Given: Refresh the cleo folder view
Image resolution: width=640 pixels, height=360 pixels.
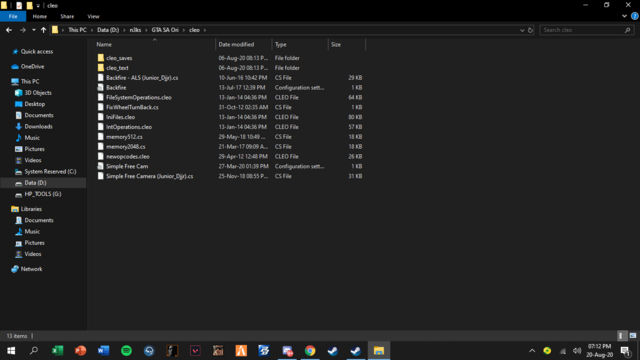Looking at the screenshot, I should 530,30.
